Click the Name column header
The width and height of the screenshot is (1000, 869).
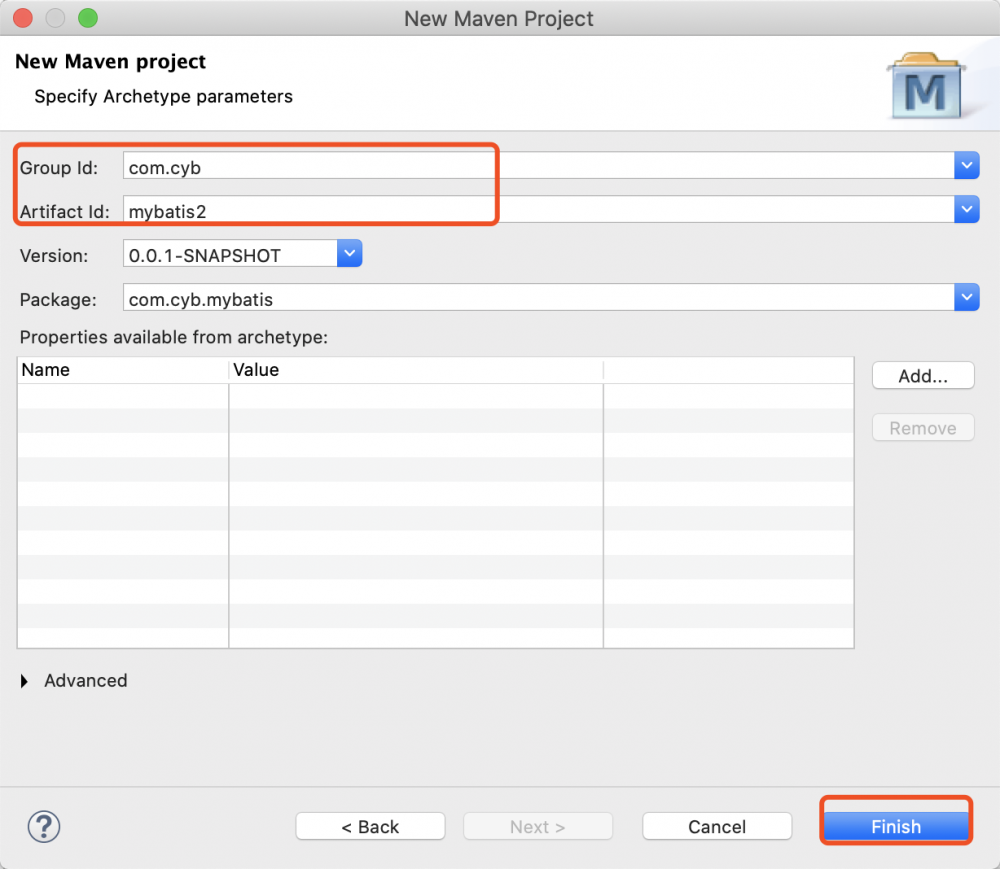(123, 370)
